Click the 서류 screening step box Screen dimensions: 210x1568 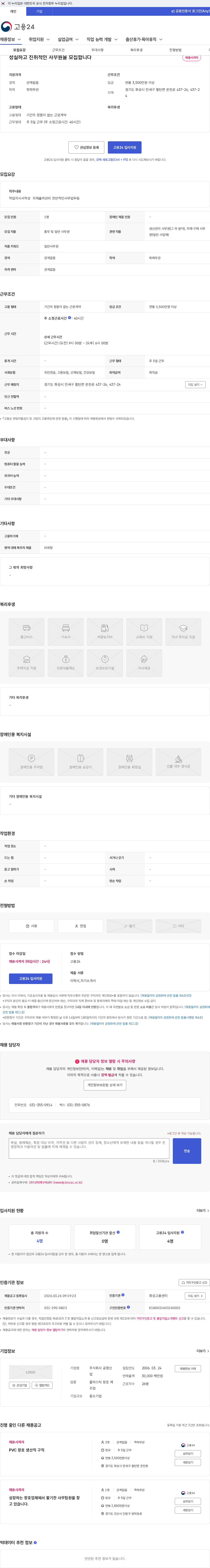point(32,926)
